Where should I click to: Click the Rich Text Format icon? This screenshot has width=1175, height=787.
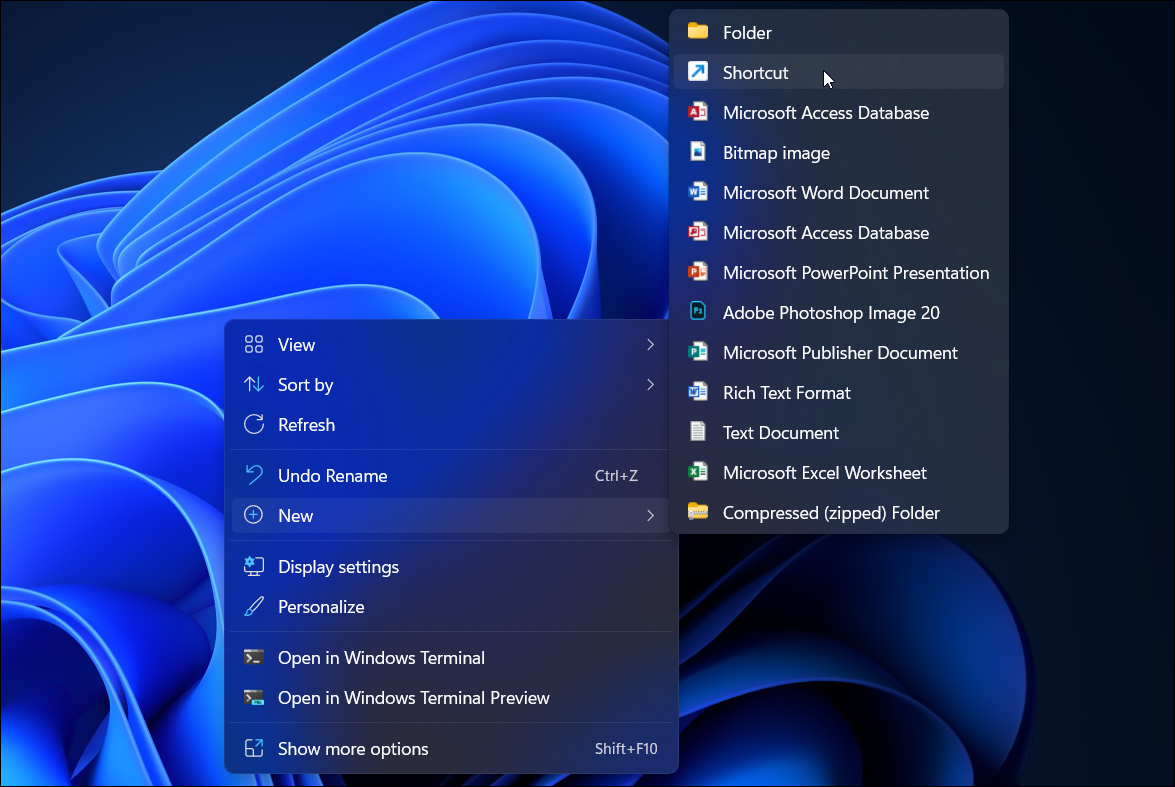698,392
